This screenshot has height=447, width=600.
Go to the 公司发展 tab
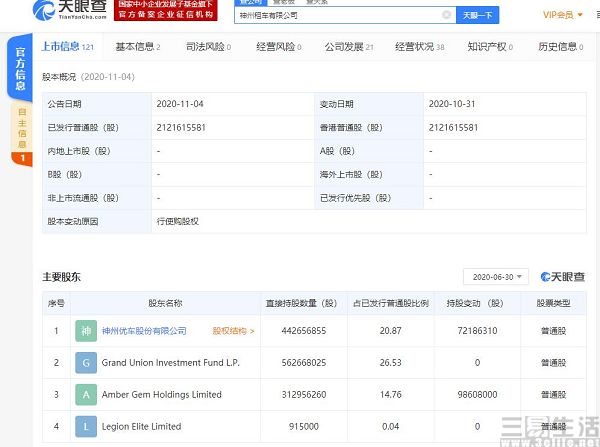[x=348, y=47]
